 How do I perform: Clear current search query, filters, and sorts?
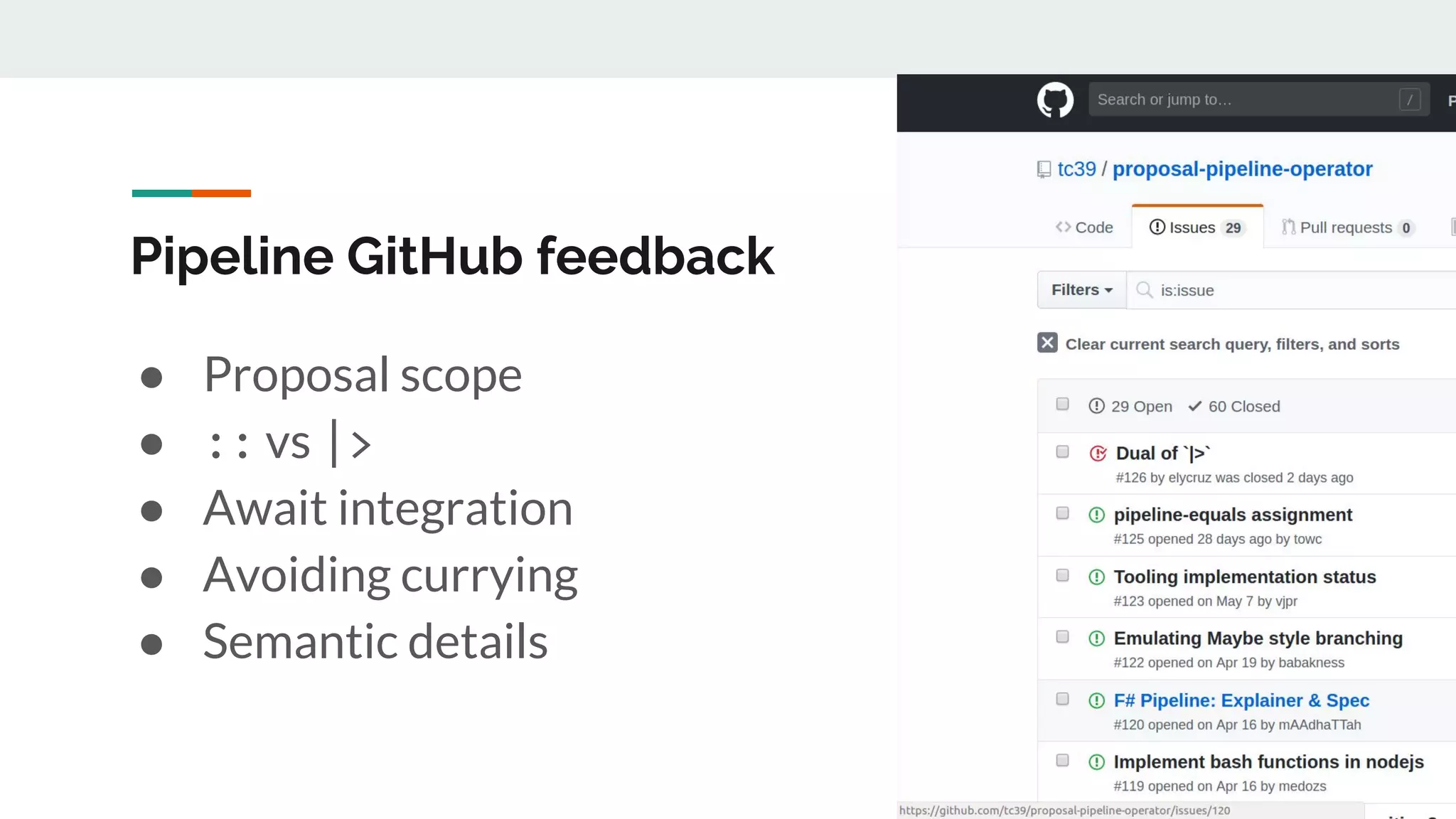point(1232,344)
